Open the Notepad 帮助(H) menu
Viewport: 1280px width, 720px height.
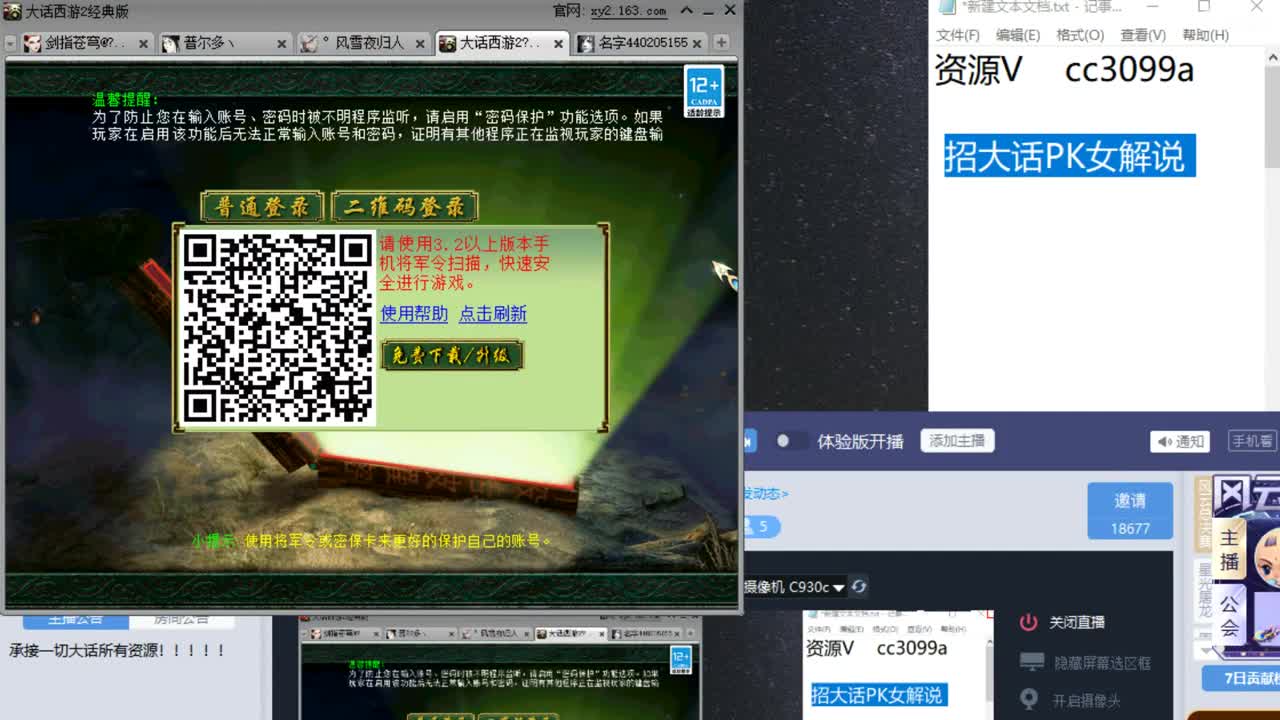click(1205, 35)
